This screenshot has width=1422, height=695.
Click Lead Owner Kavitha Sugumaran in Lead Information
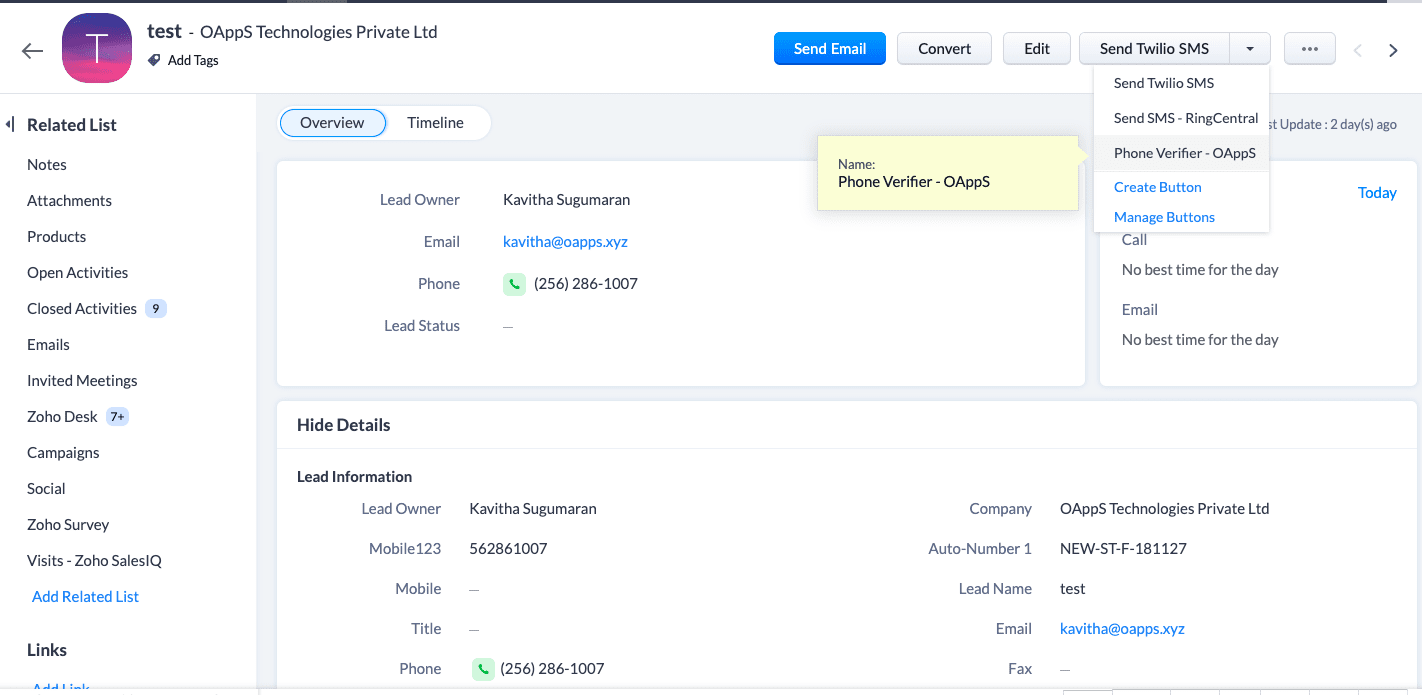[533, 509]
